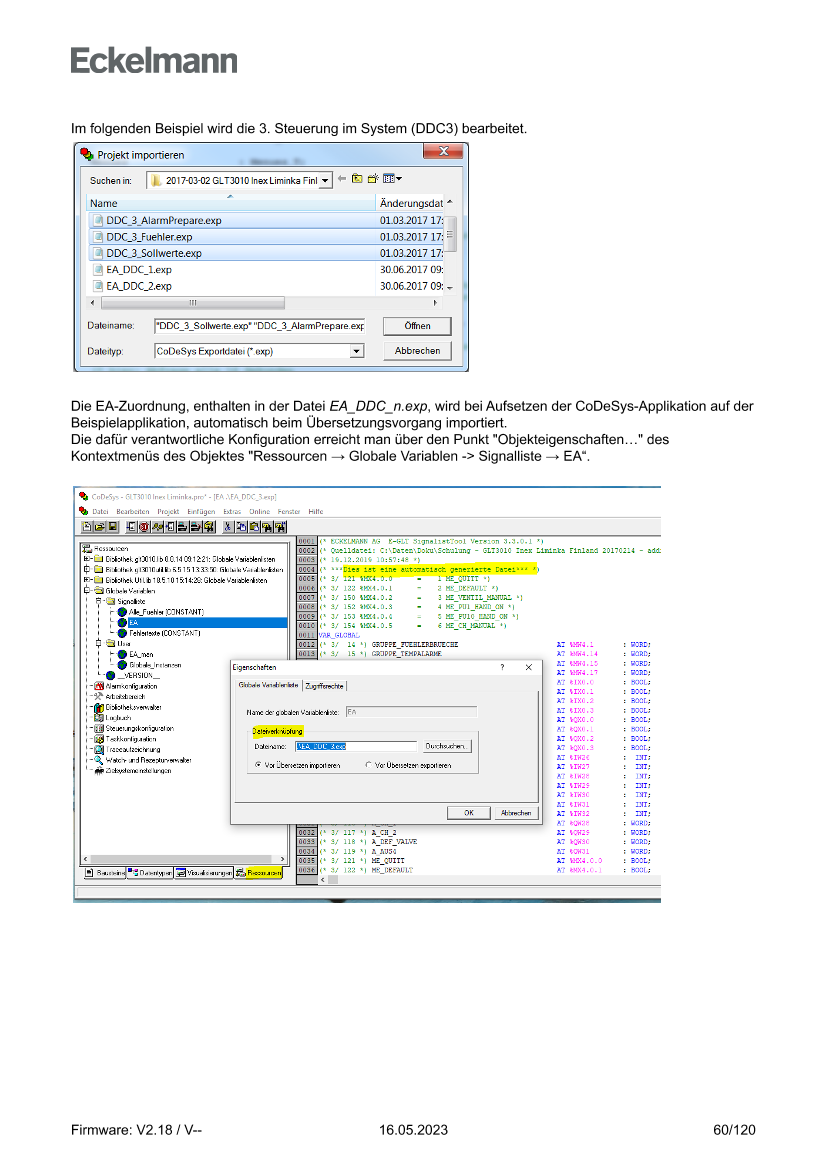Switch to the Zugriffsrechte tab

[x=325, y=686]
